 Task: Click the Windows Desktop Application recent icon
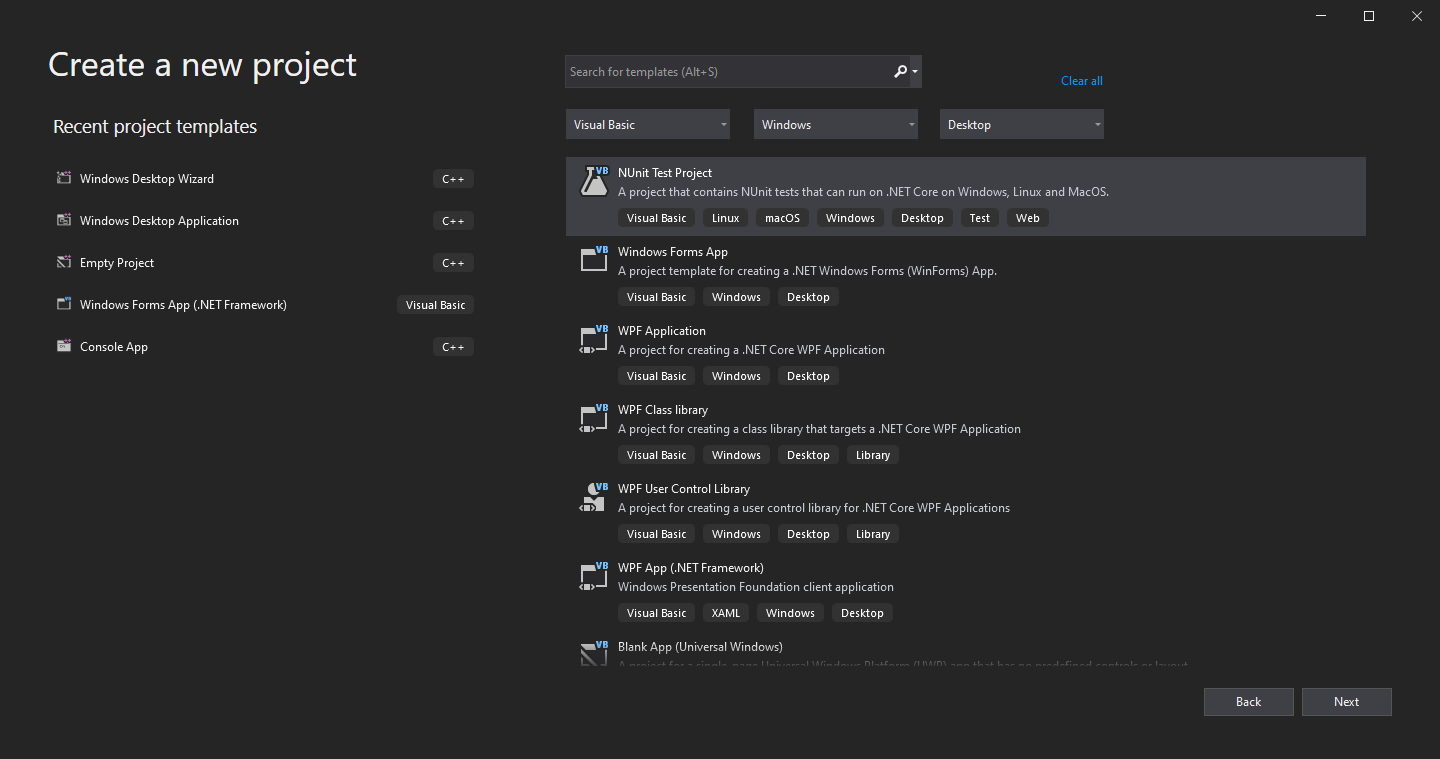tap(64, 221)
